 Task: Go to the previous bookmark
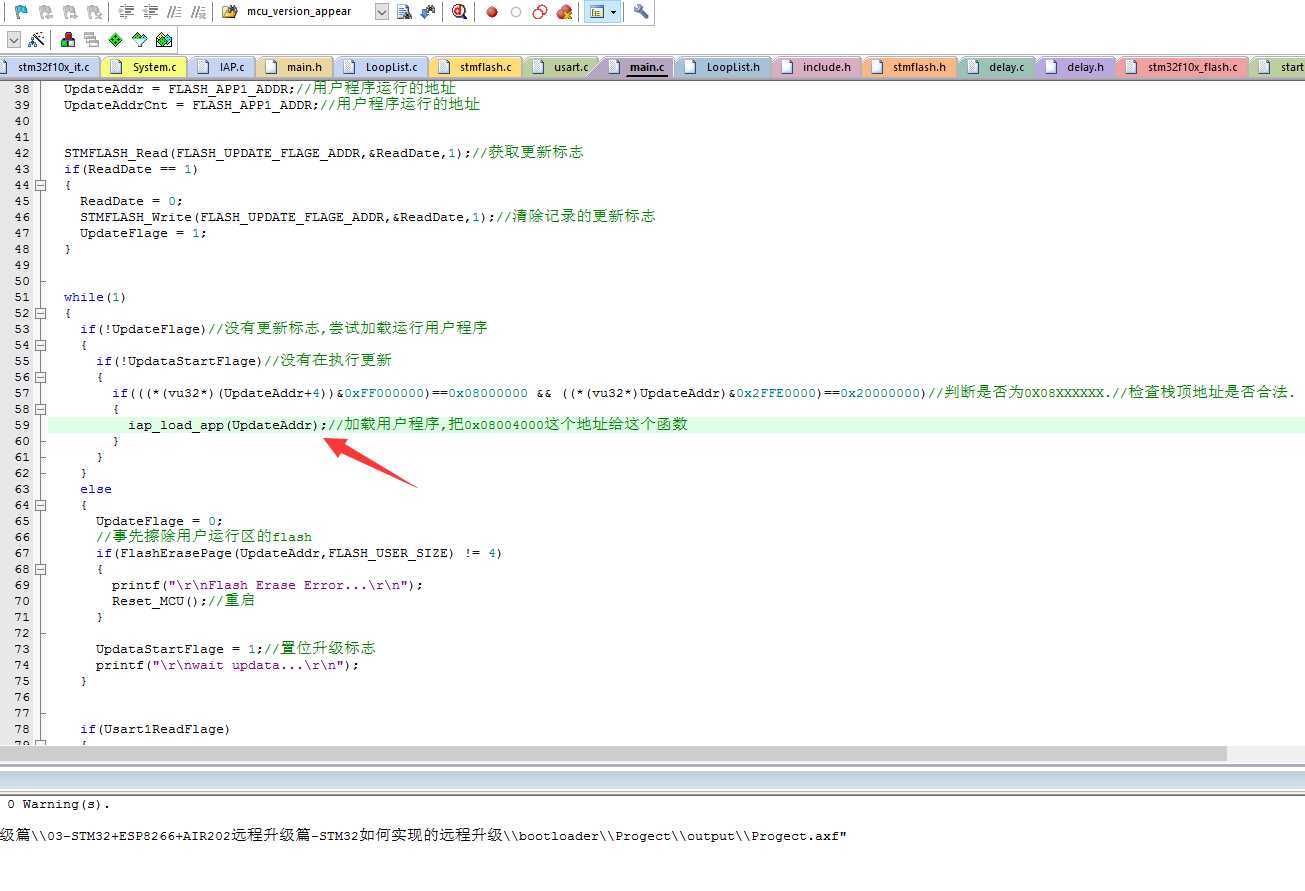tap(45, 12)
